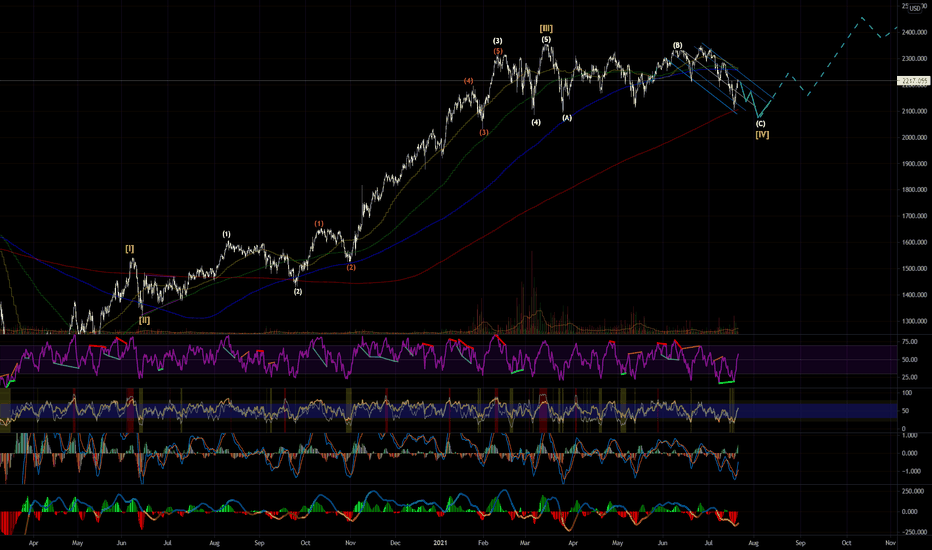This screenshot has width=932, height=550.
Task: Click the 1900.000 price axis label
Action: tap(915, 164)
